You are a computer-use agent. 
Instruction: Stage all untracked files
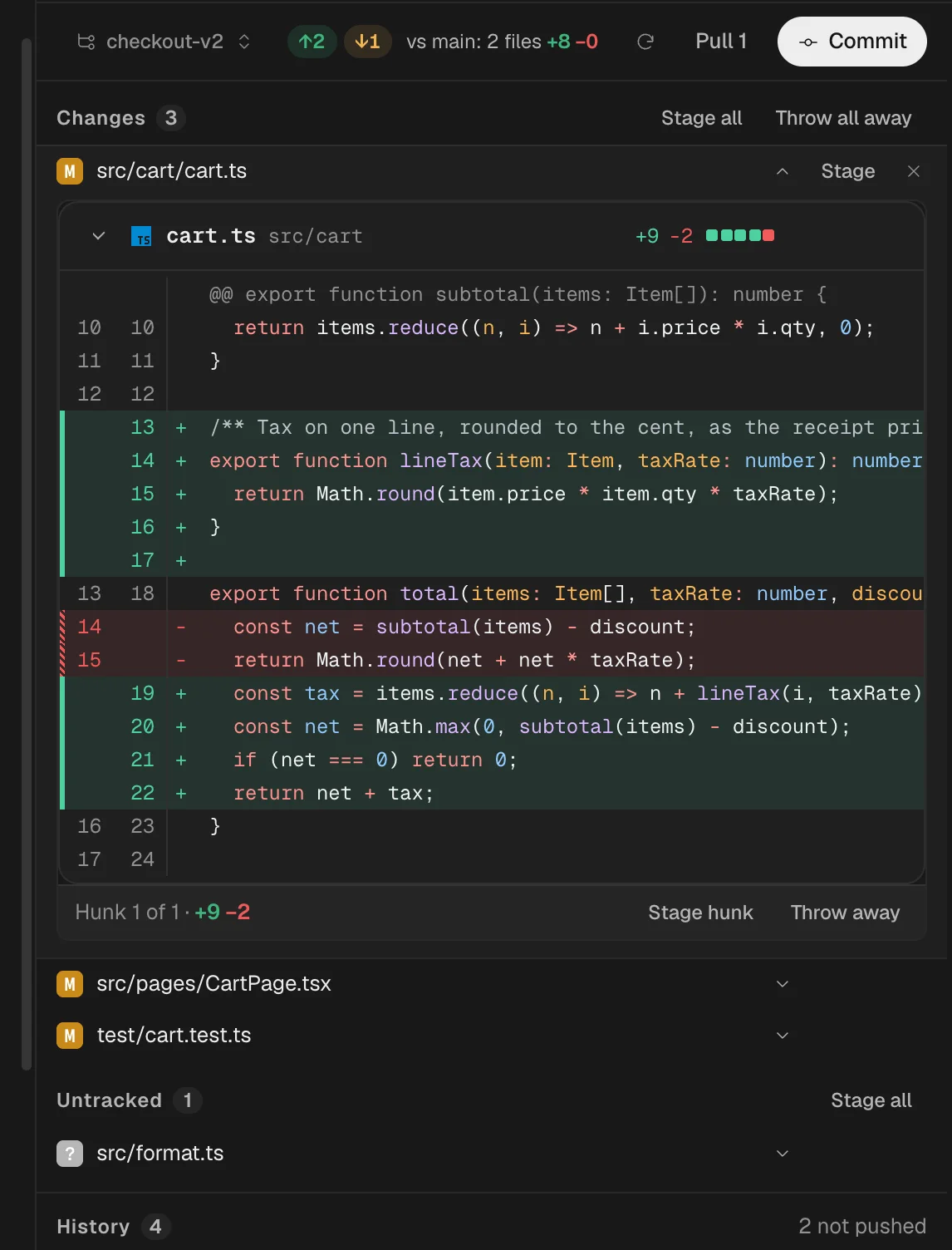click(x=871, y=1100)
